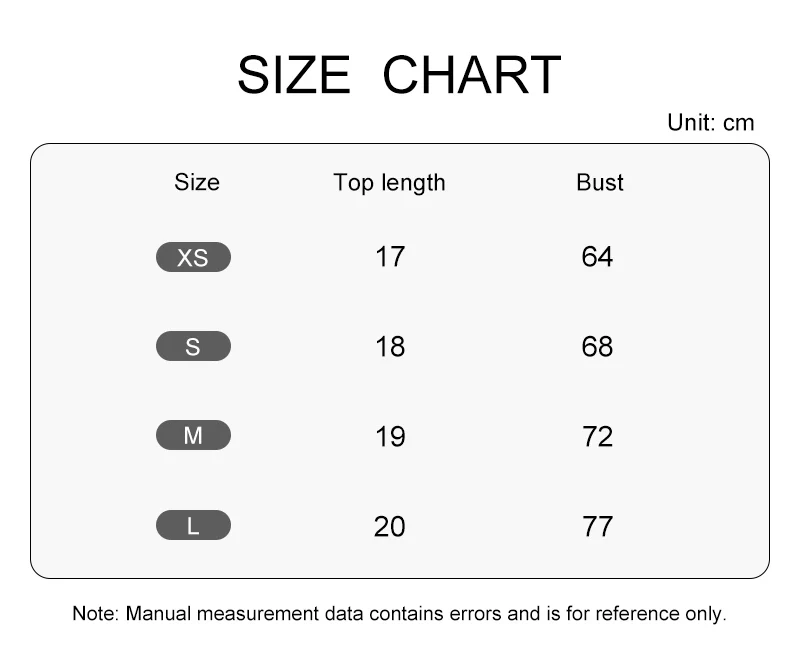Select the Size column header

[x=197, y=182]
